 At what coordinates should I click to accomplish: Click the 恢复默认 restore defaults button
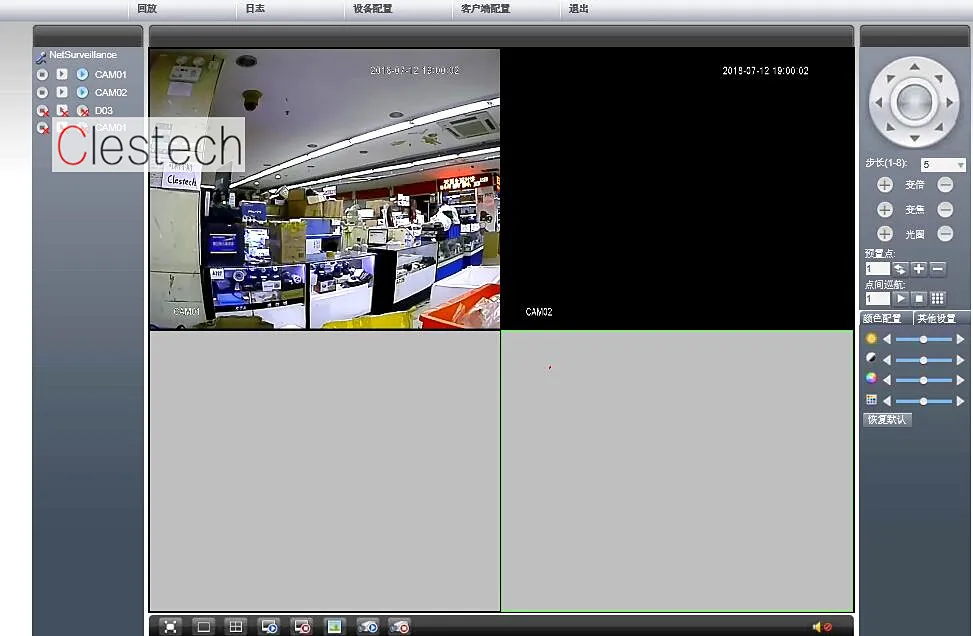pos(886,419)
